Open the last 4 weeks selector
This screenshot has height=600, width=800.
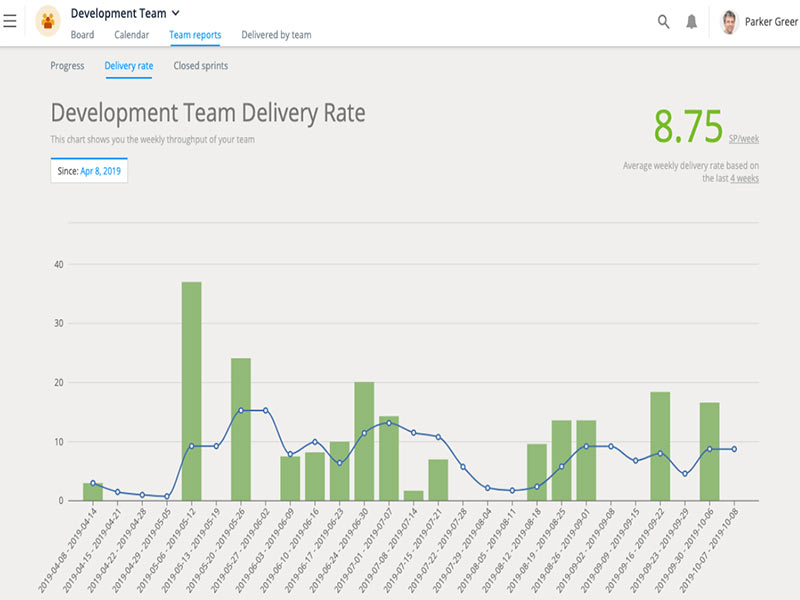coord(744,178)
